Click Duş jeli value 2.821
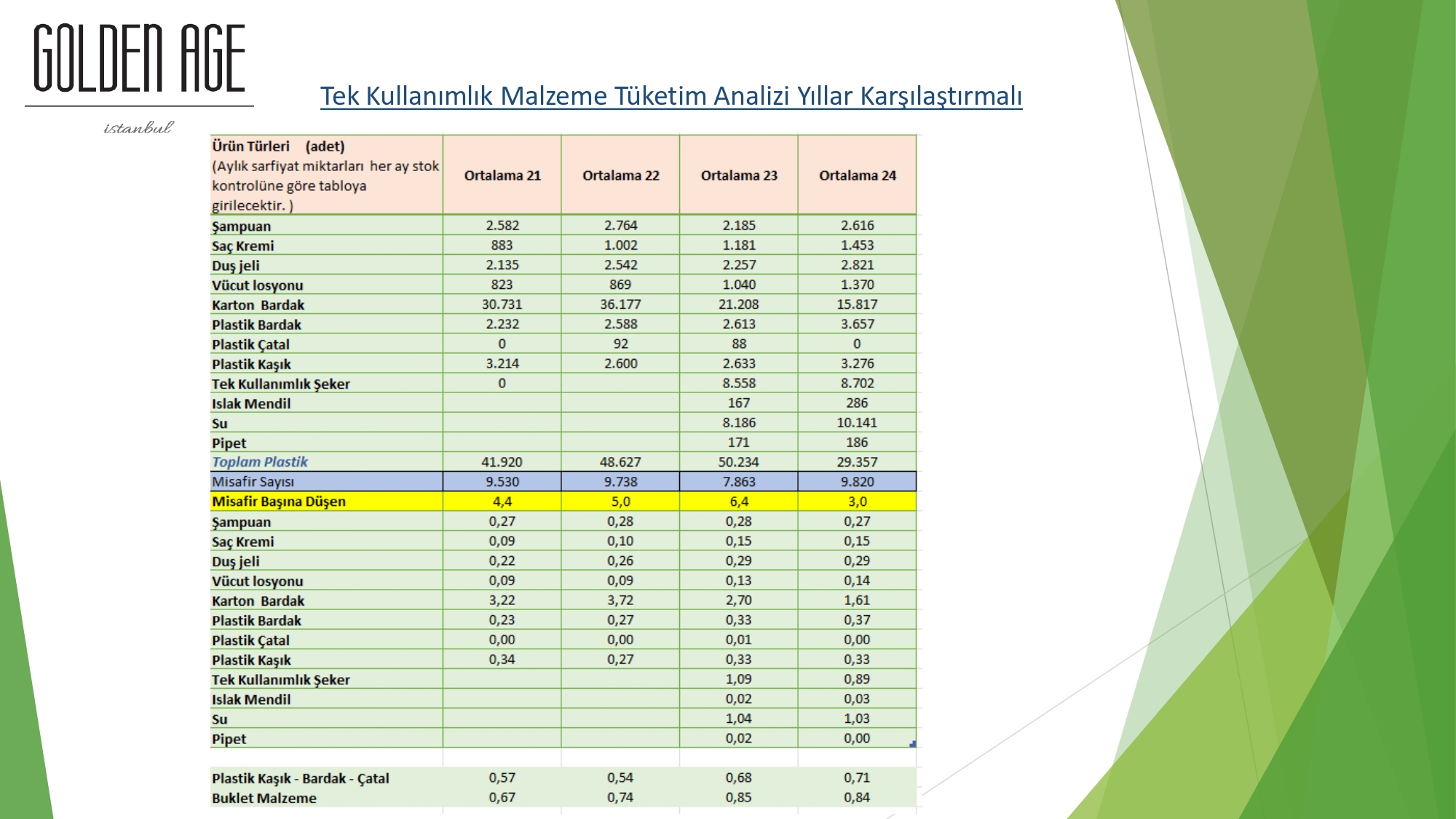The height and width of the screenshot is (819, 1456). pyautogui.click(x=858, y=264)
